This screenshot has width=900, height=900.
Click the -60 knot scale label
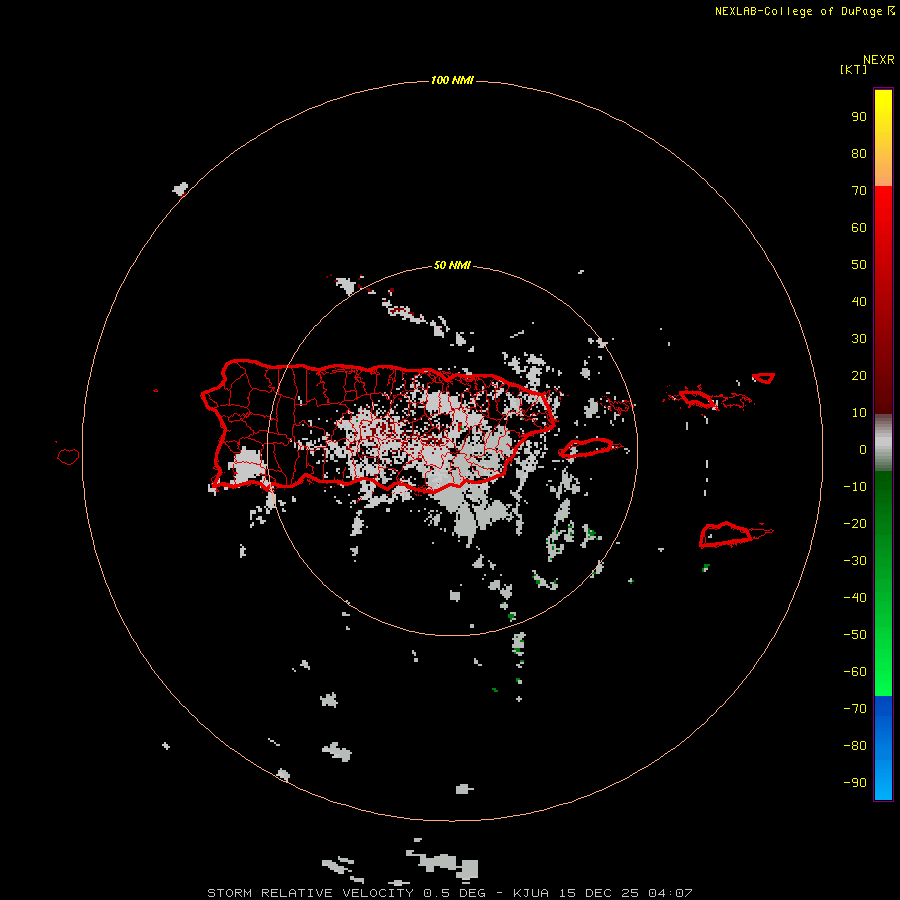[855, 672]
